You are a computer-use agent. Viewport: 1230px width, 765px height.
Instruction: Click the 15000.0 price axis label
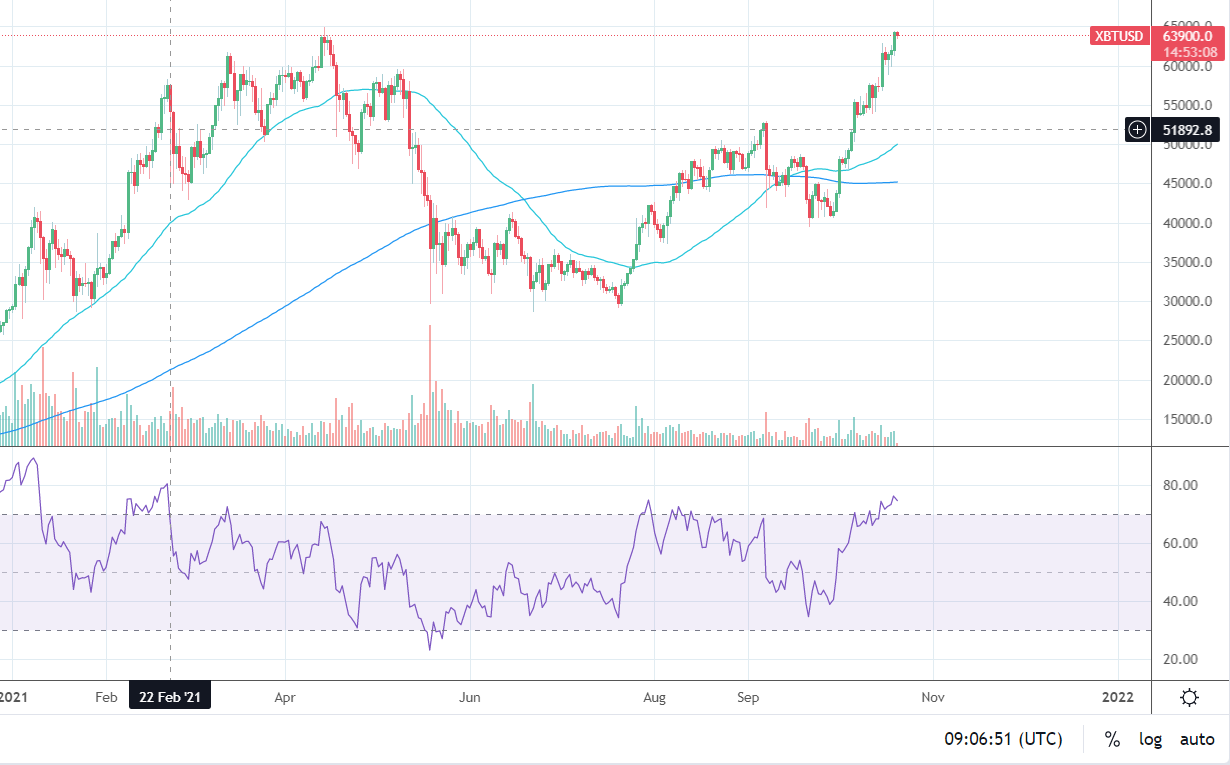coord(1187,420)
